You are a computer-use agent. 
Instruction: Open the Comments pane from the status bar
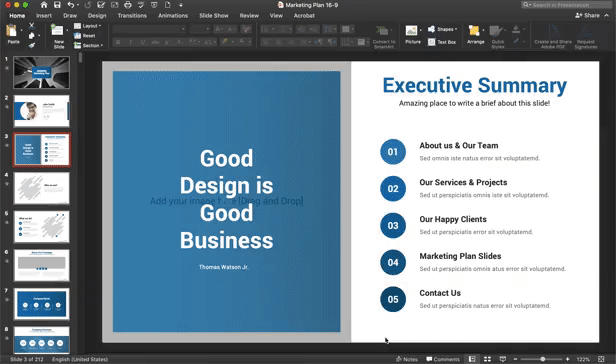point(443,359)
